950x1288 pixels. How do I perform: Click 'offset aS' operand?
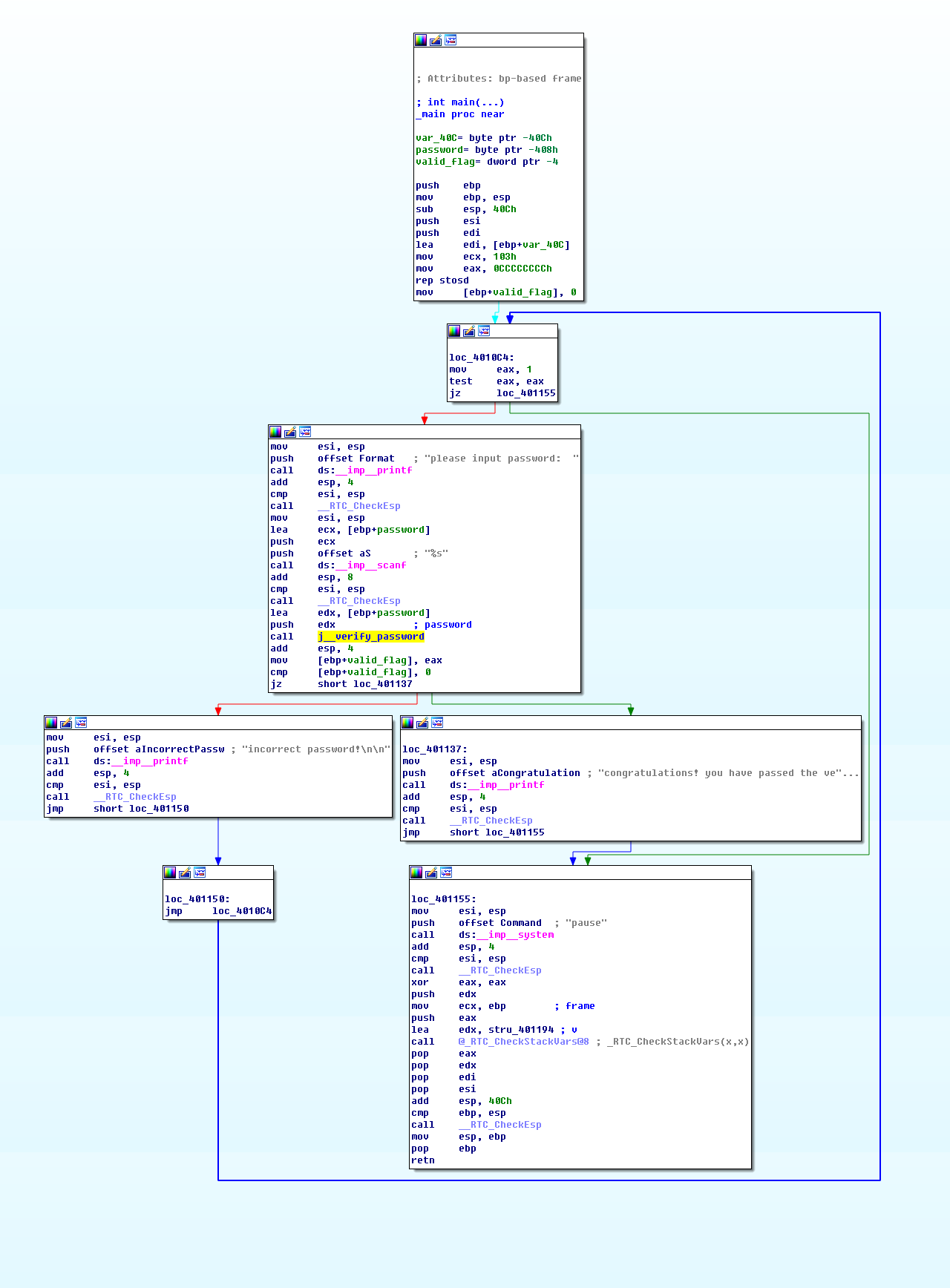344,553
